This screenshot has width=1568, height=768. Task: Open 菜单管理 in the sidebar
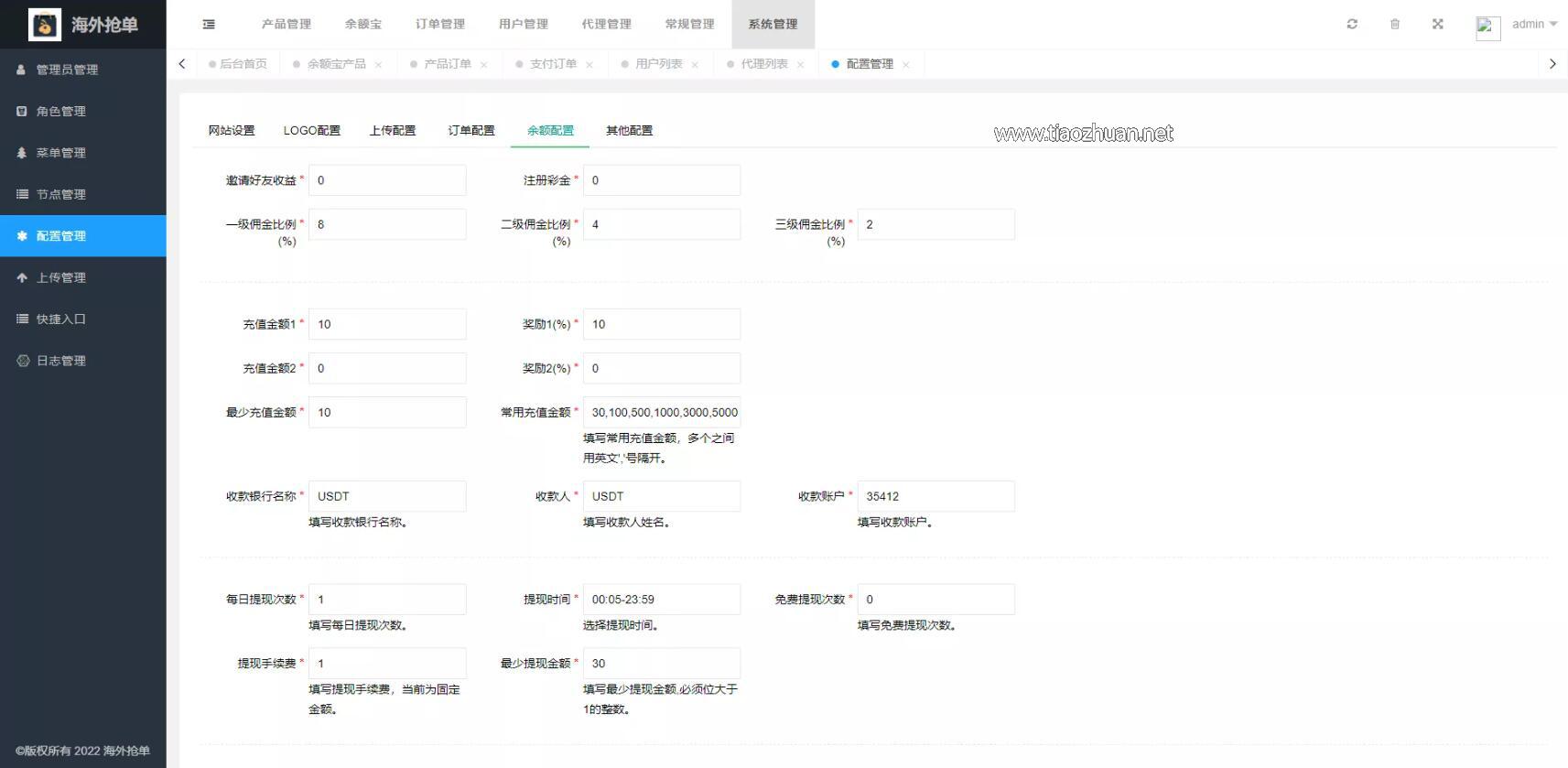[x=83, y=153]
